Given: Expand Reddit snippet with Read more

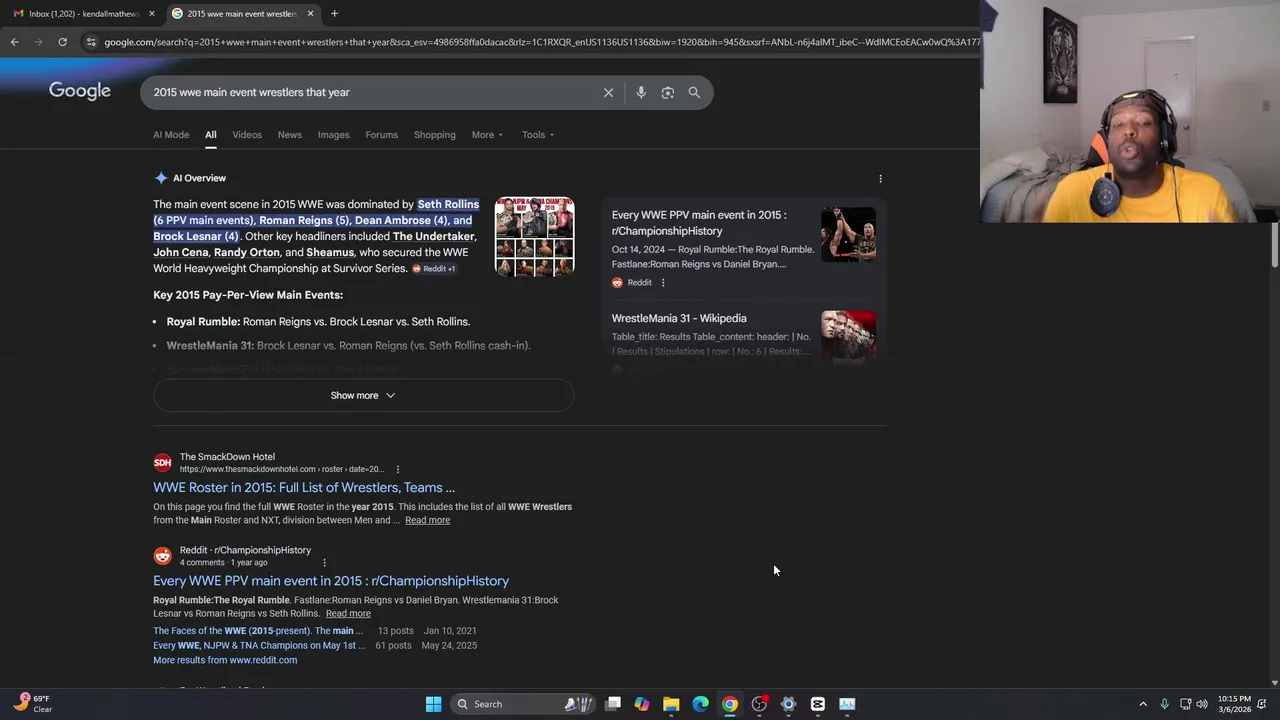Looking at the screenshot, I should point(348,614).
